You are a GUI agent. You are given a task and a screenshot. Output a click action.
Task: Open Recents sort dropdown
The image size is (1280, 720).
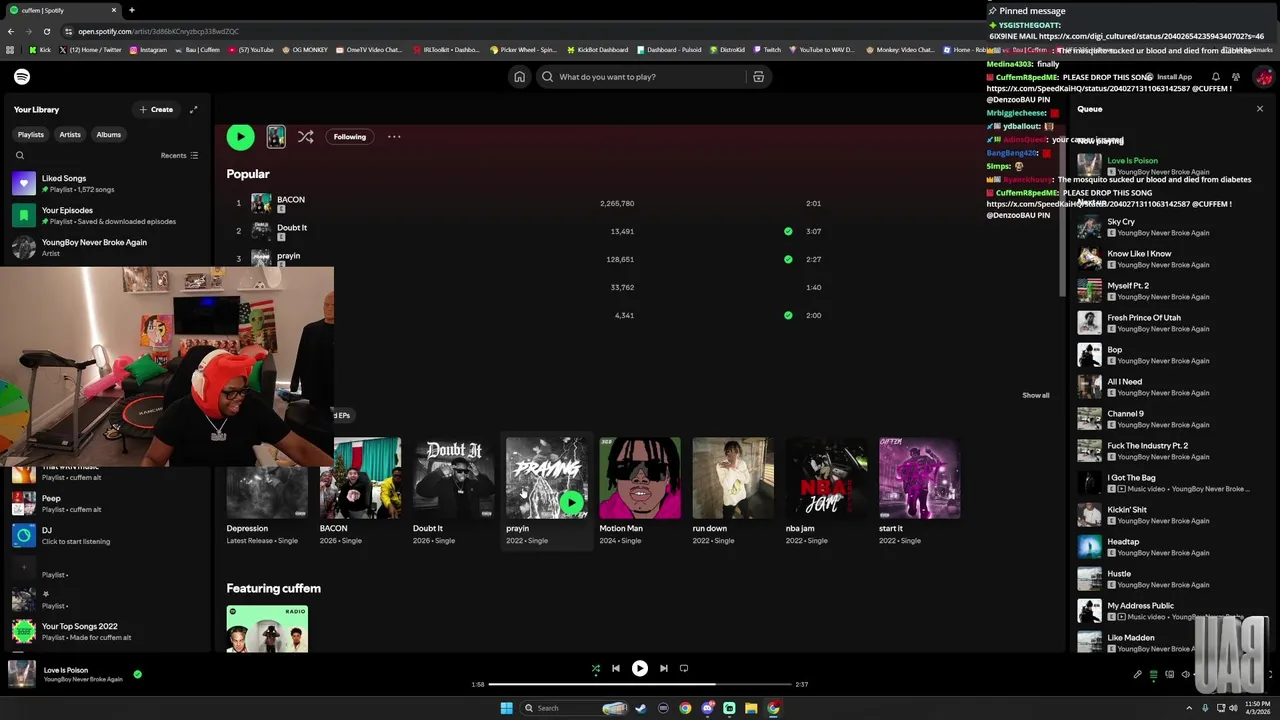180,155
